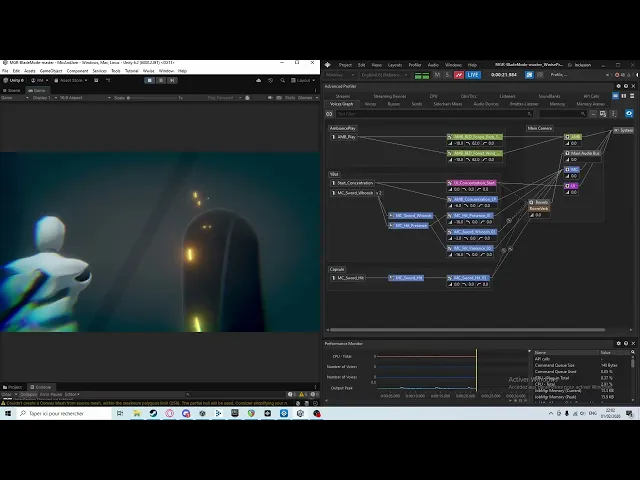The width and height of the screenshot is (640, 480).
Task: Click the blue LIVE button in Wwise
Action: pos(473,75)
